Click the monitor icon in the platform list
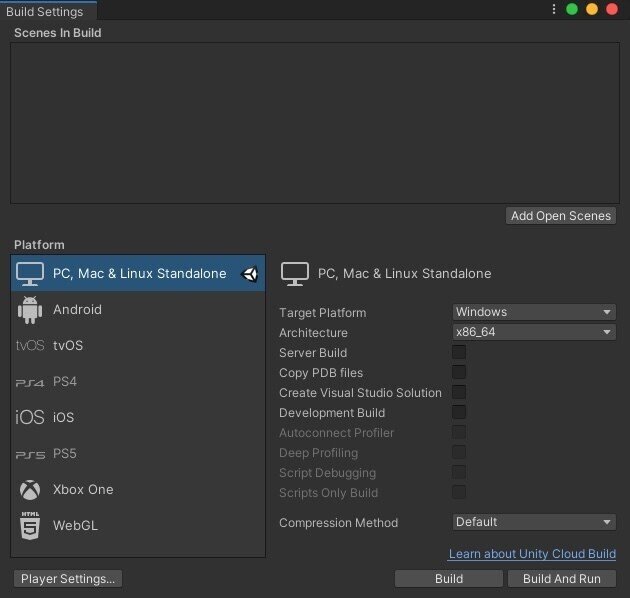This screenshot has height=598, width=630. (30, 274)
